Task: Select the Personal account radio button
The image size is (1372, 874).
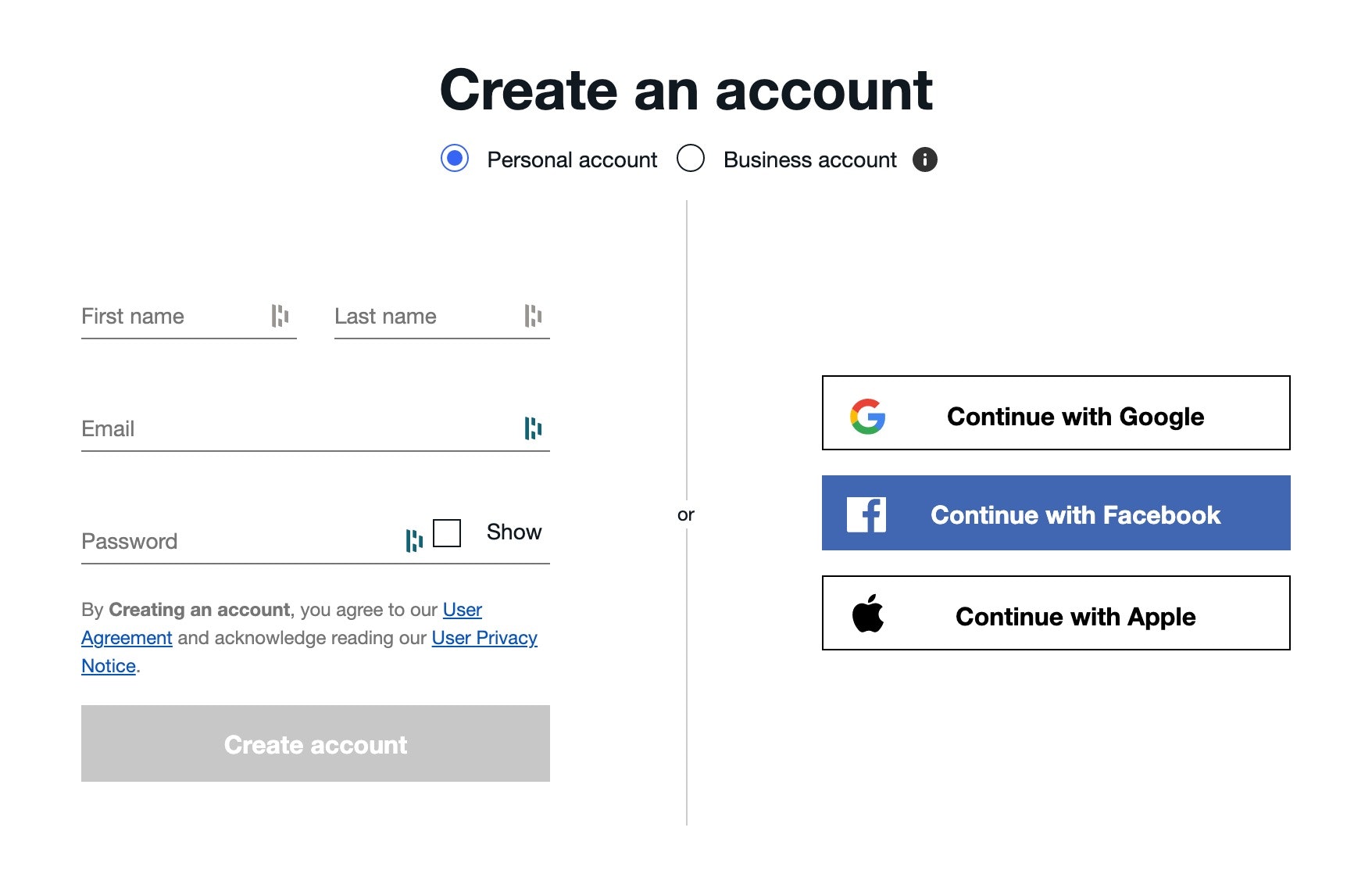Action: click(x=455, y=158)
